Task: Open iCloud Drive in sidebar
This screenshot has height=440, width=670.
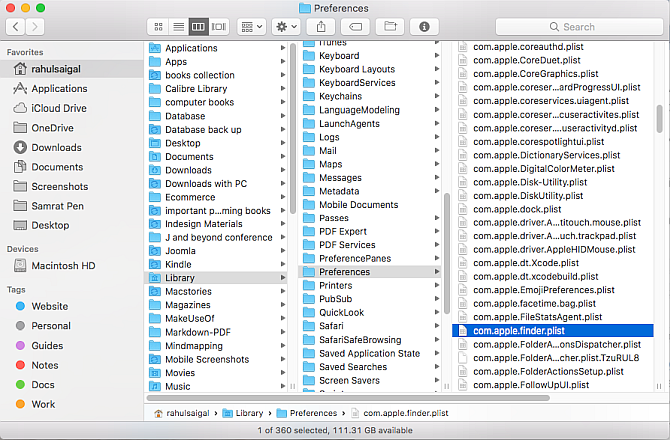Action: pyautogui.click(x=72, y=108)
